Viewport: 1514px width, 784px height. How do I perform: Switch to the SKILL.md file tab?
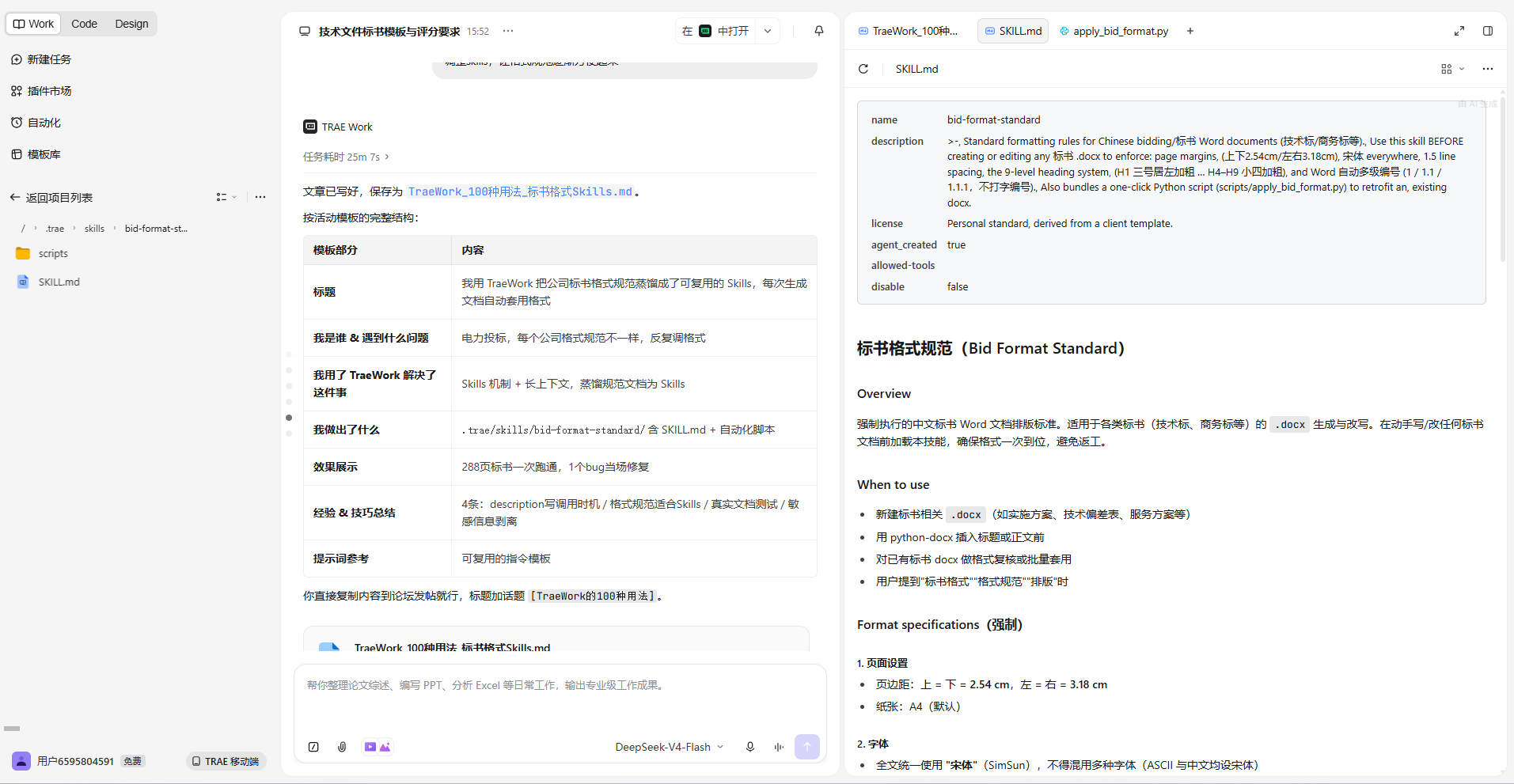point(1013,31)
